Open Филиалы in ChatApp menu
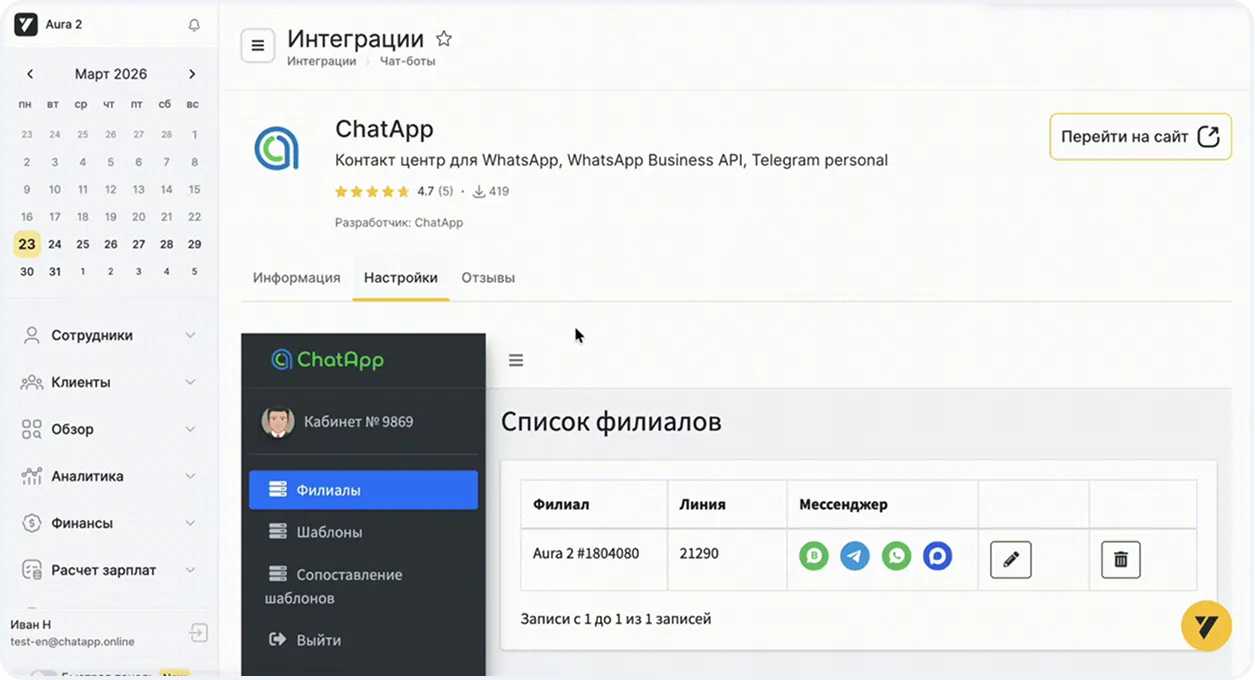The image size is (1255, 680). click(x=363, y=490)
